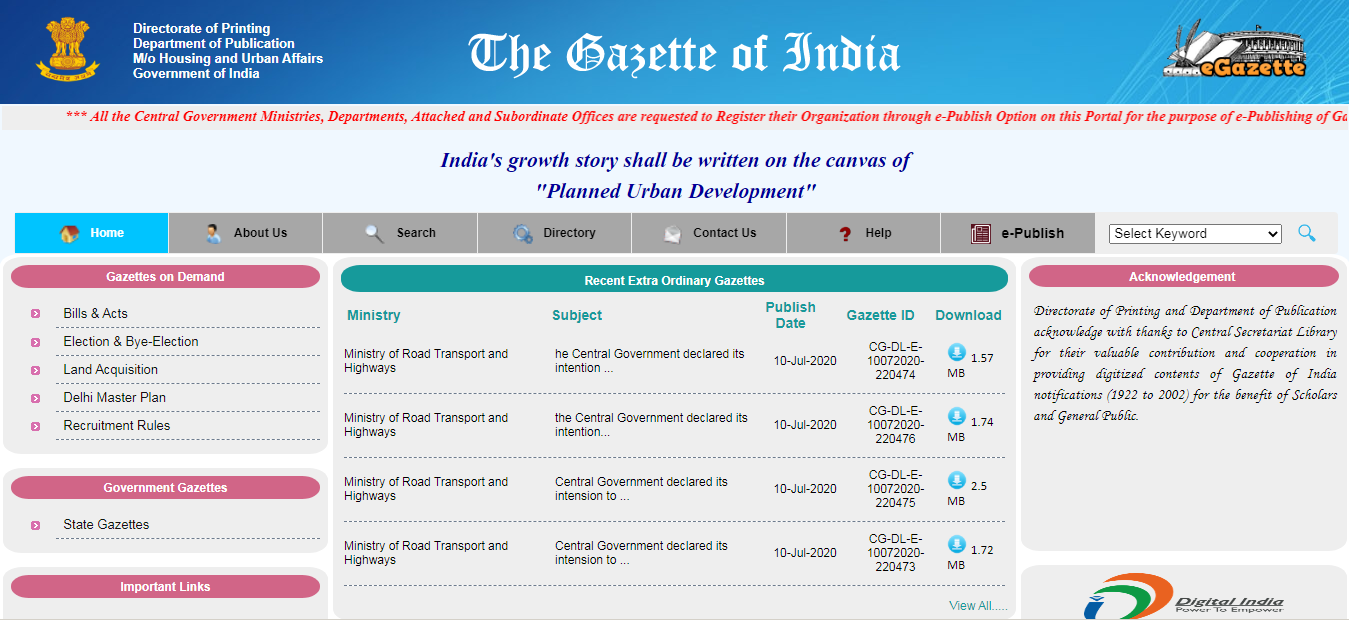The height and width of the screenshot is (621, 1349).
Task: Open the State Gazettes link
Action: tap(106, 524)
